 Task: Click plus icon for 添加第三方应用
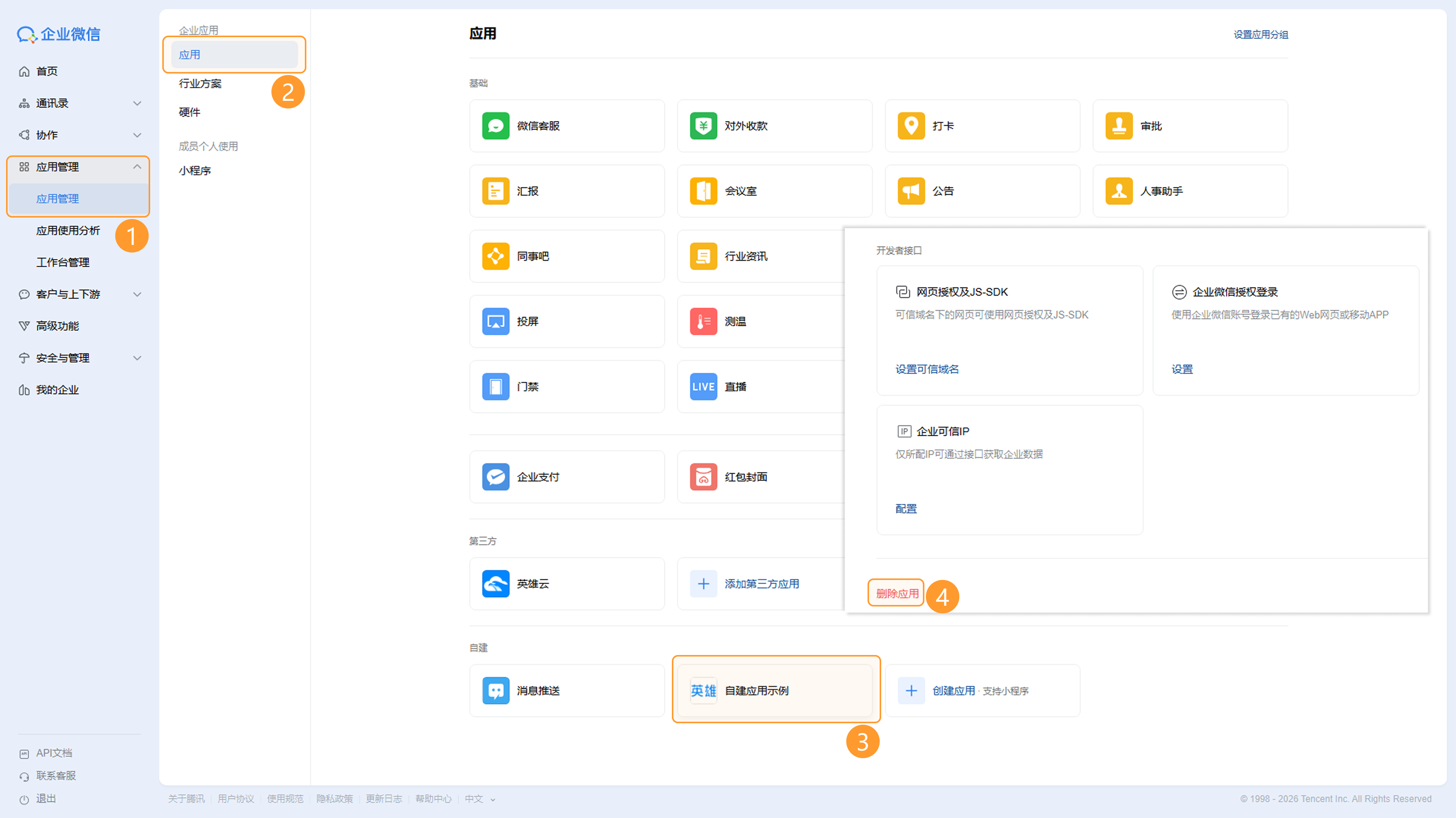703,584
